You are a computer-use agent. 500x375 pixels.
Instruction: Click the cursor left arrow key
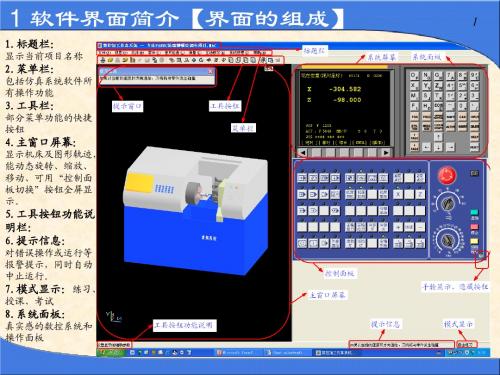tap(426, 147)
